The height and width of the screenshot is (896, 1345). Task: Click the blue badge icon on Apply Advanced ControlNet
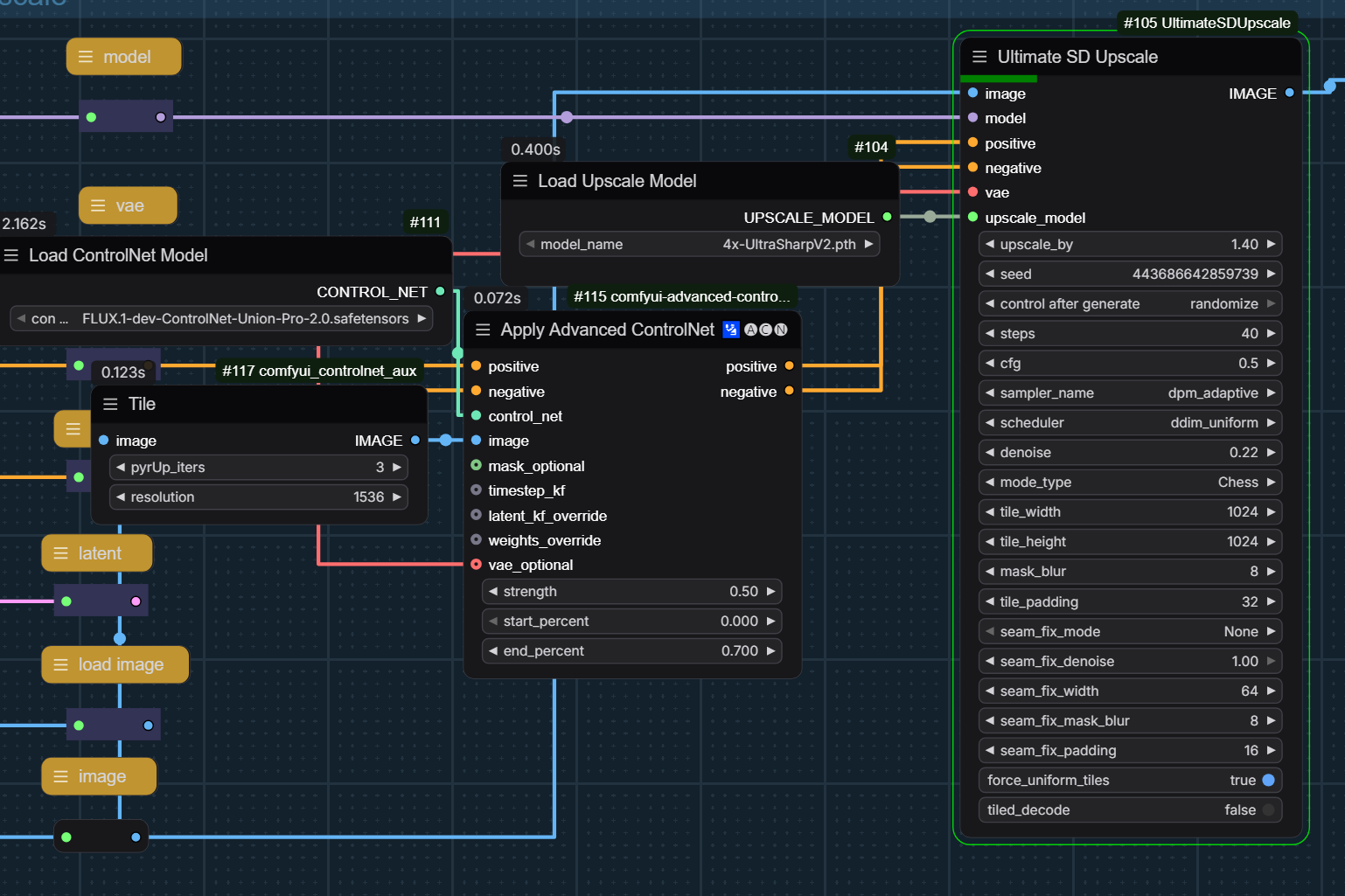pos(731,330)
